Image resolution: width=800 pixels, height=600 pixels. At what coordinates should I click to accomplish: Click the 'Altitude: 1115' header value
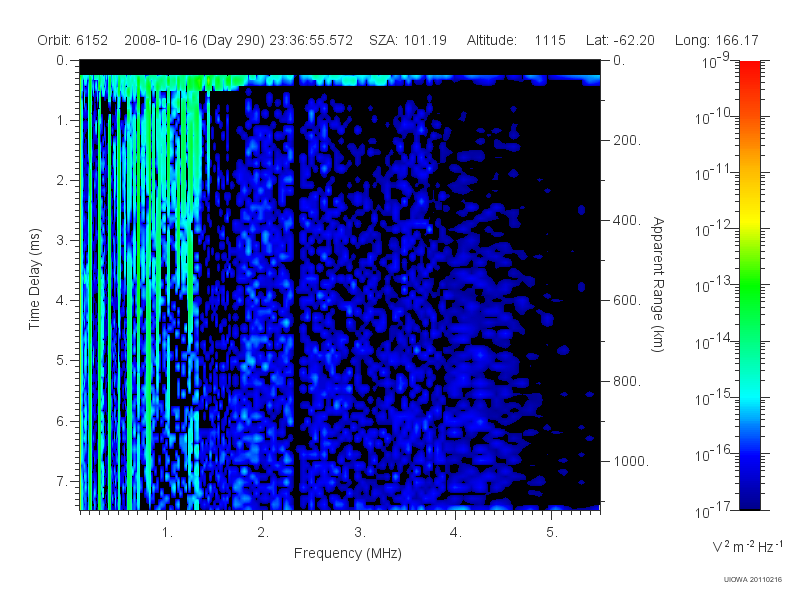click(516, 40)
